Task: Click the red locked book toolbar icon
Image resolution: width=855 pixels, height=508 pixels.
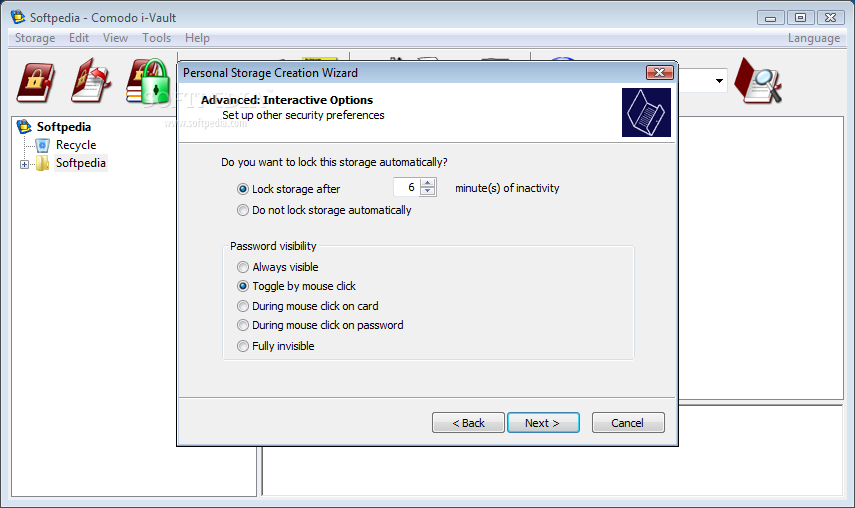Action: click(35, 83)
